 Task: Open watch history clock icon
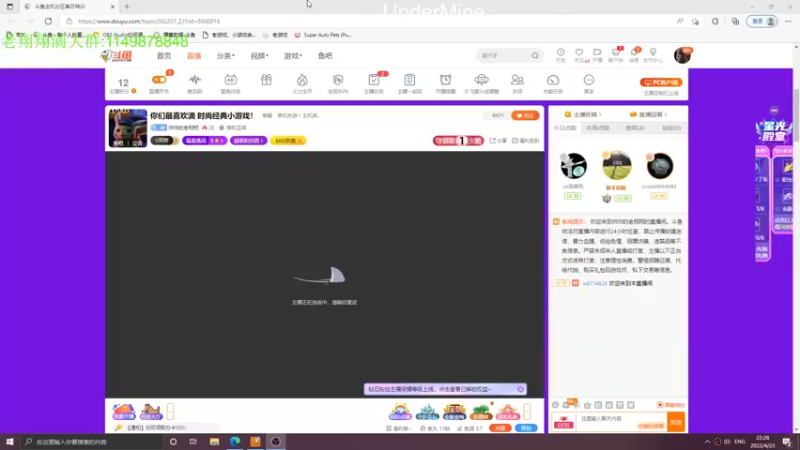pos(560,53)
